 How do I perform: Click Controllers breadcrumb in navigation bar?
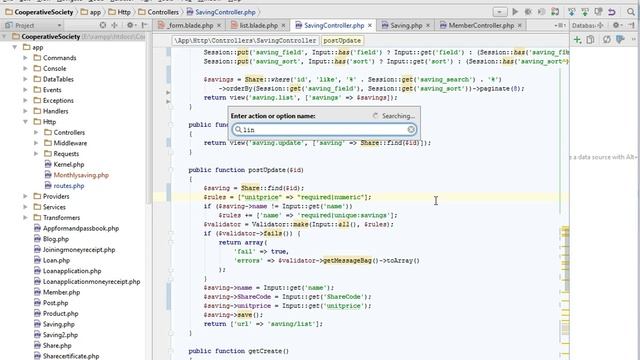coord(159,12)
